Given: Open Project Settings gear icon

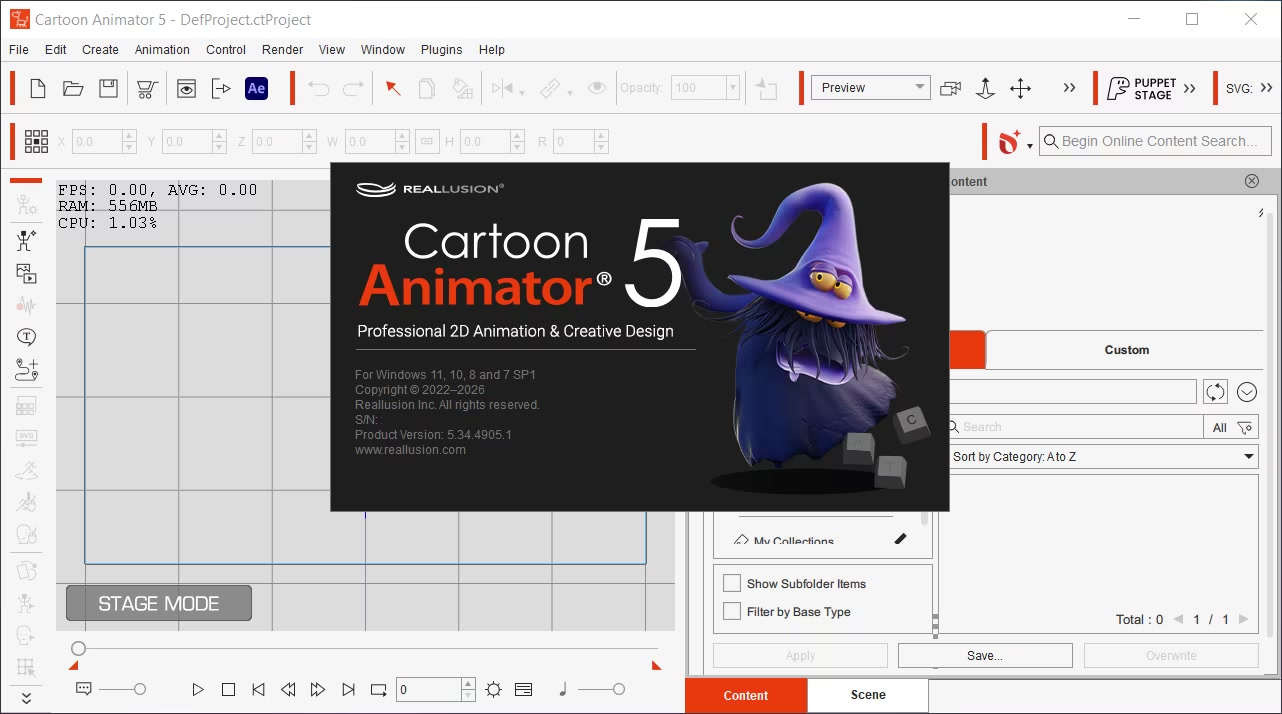Looking at the screenshot, I should tap(493, 689).
